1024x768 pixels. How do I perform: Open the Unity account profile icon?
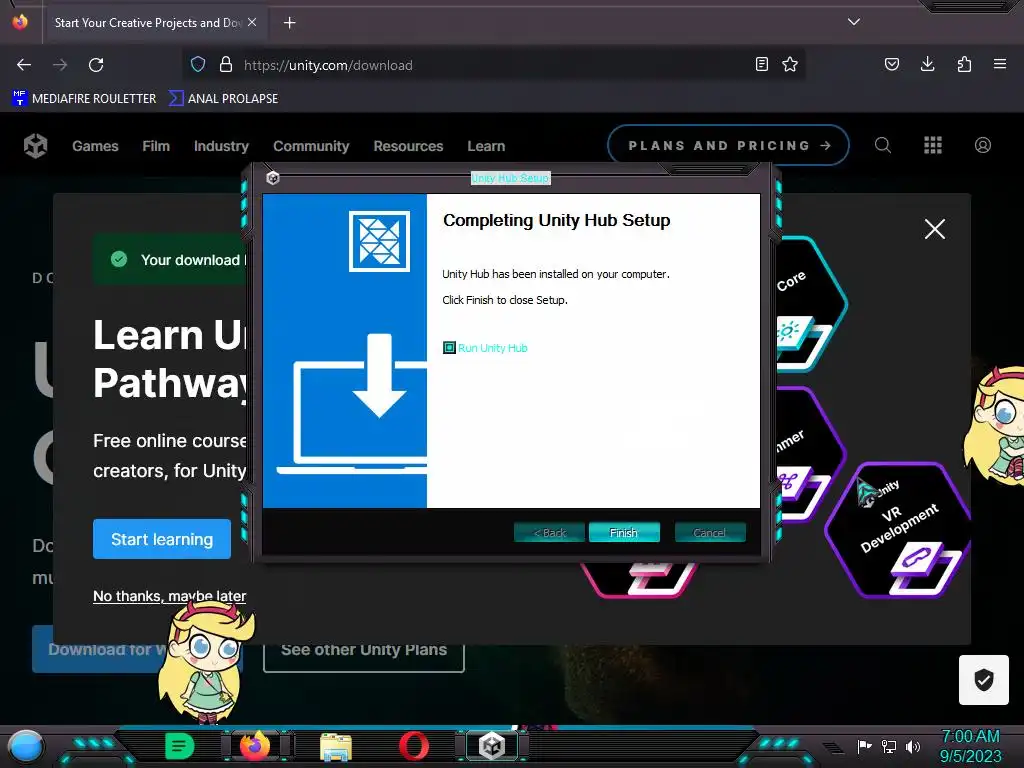click(x=983, y=145)
